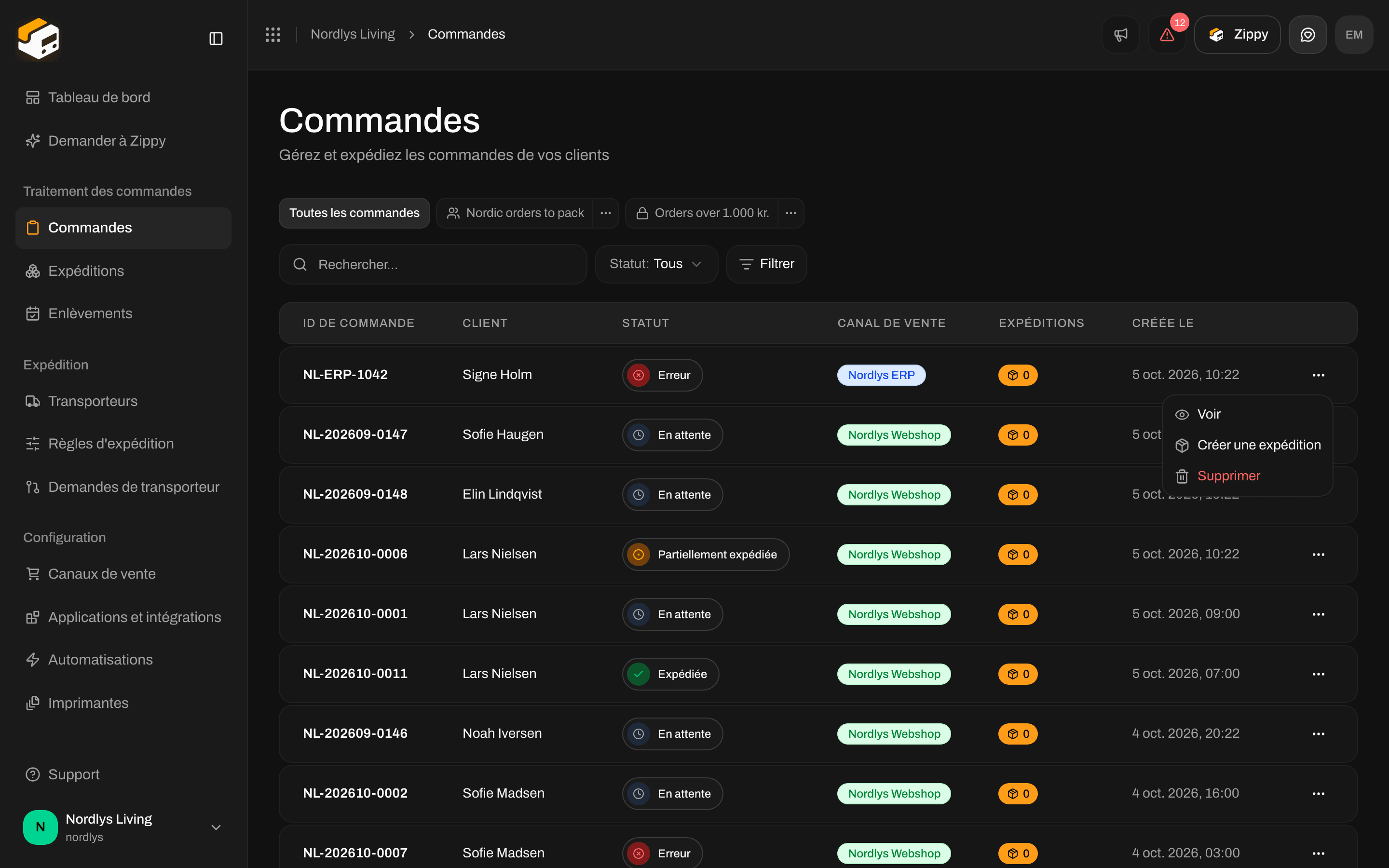Open Enlèvements in sidebar
This screenshot has height=868, width=1389.
click(123, 313)
